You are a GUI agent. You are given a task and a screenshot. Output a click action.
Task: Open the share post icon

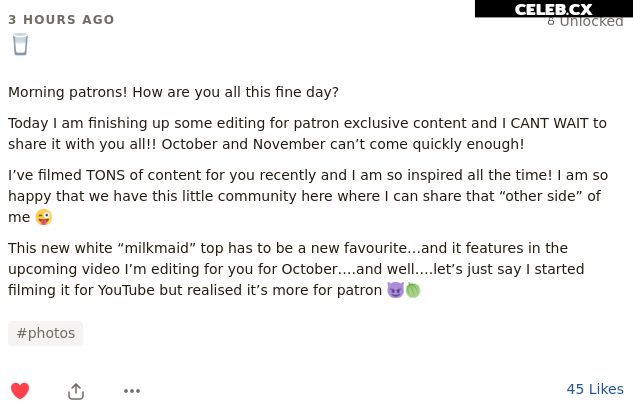(x=76, y=391)
